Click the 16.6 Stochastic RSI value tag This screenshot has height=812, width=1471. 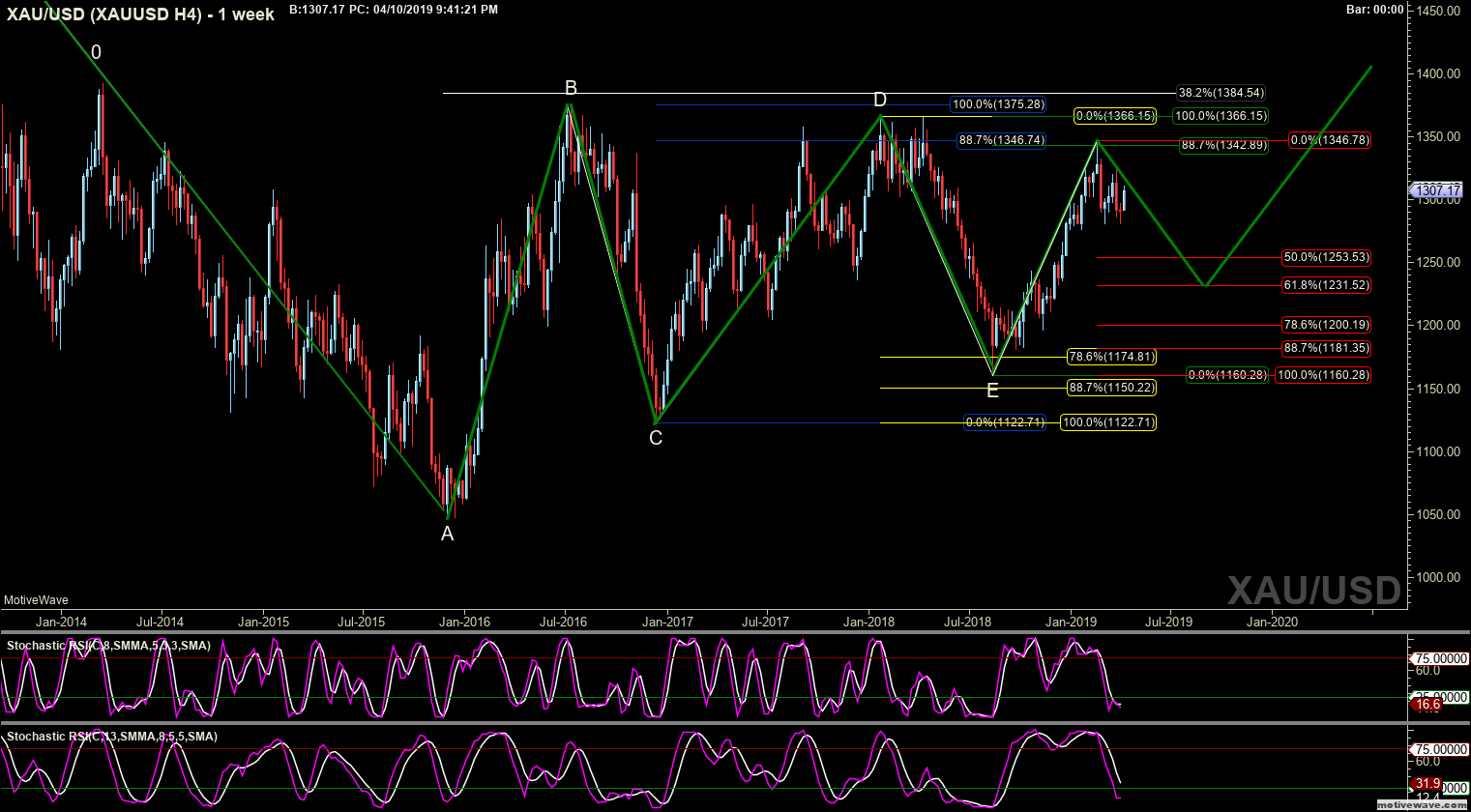1427,706
